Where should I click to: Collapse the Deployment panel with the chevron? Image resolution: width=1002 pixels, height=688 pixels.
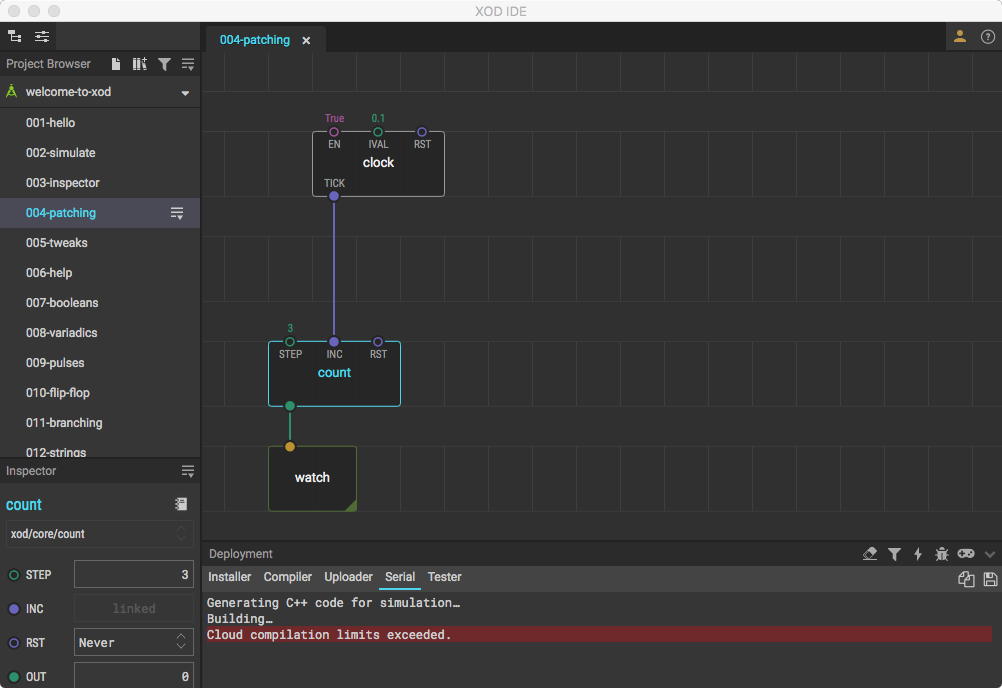990,554
